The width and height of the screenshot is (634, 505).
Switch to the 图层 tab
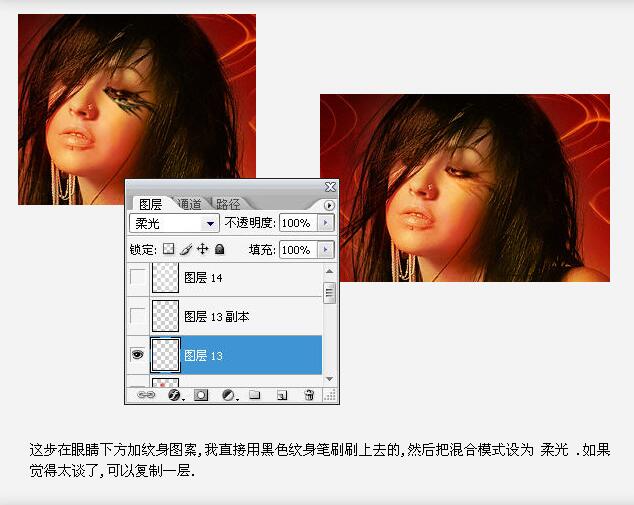pyautogui.click(x=150, y=204)
